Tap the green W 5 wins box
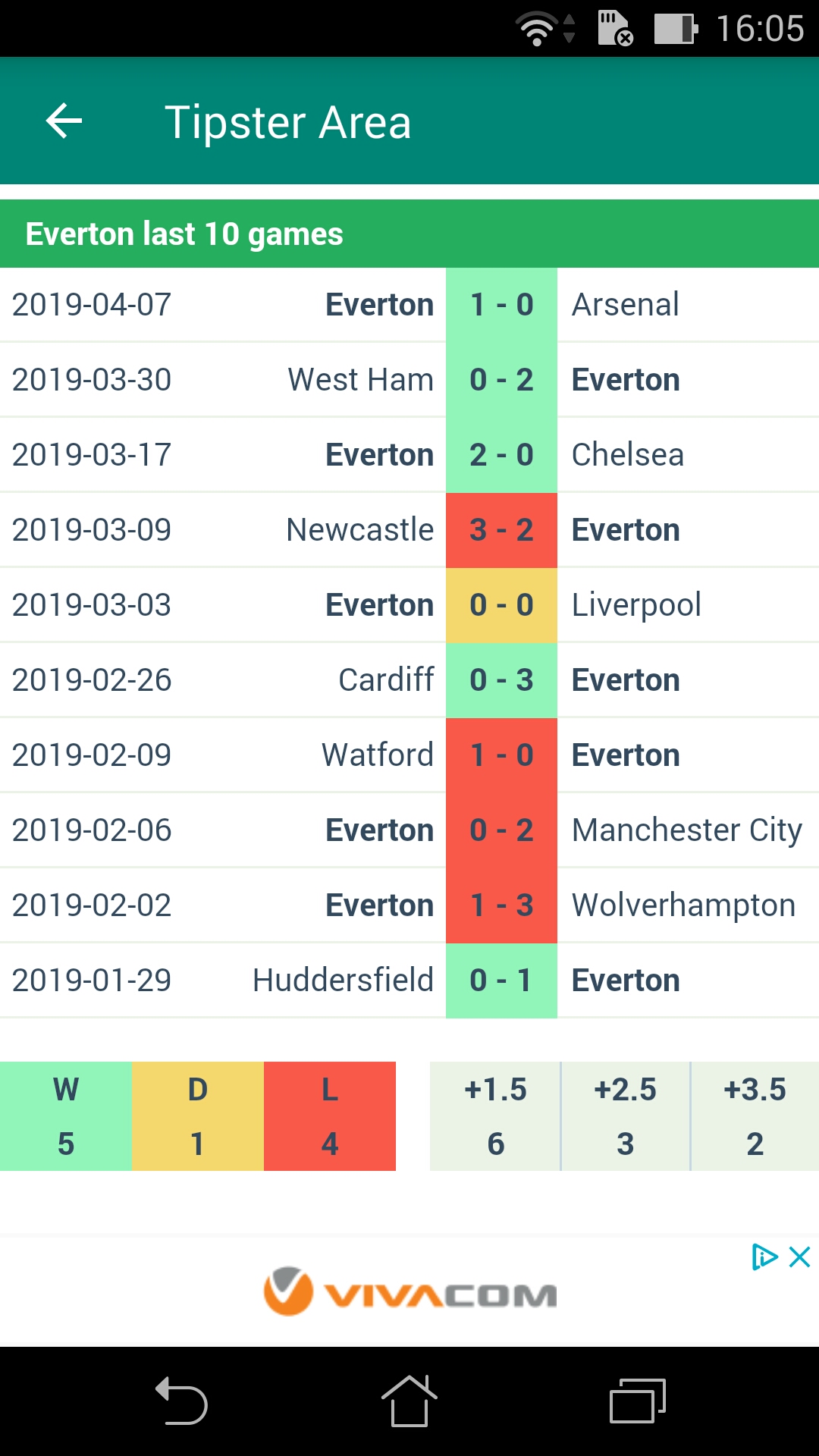 coord(66,1116)
